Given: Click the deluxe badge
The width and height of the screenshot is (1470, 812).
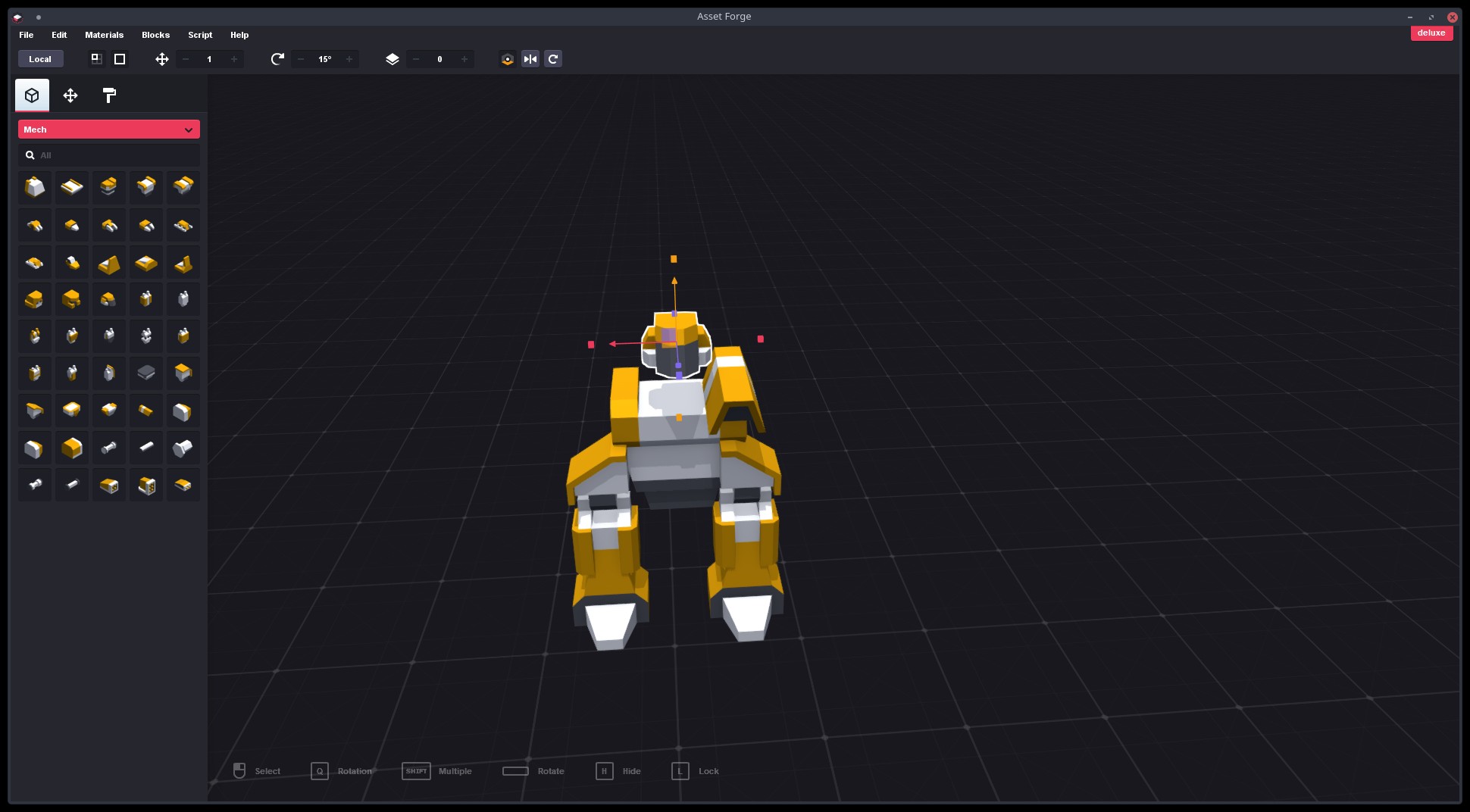Looking at the screenshot, I should (x=1431, y=33).
